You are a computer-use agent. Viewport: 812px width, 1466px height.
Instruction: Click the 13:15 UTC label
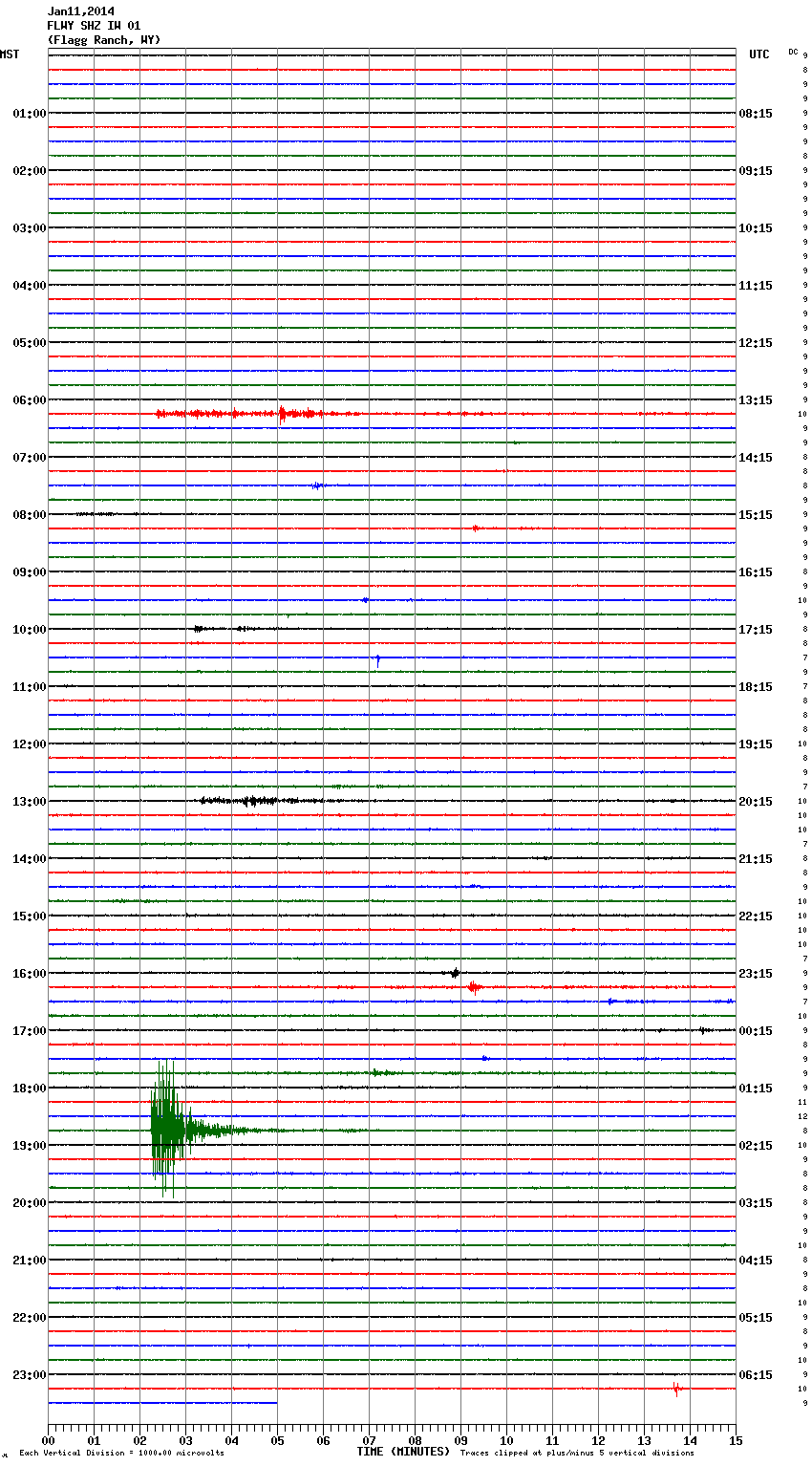coord(756,400)
